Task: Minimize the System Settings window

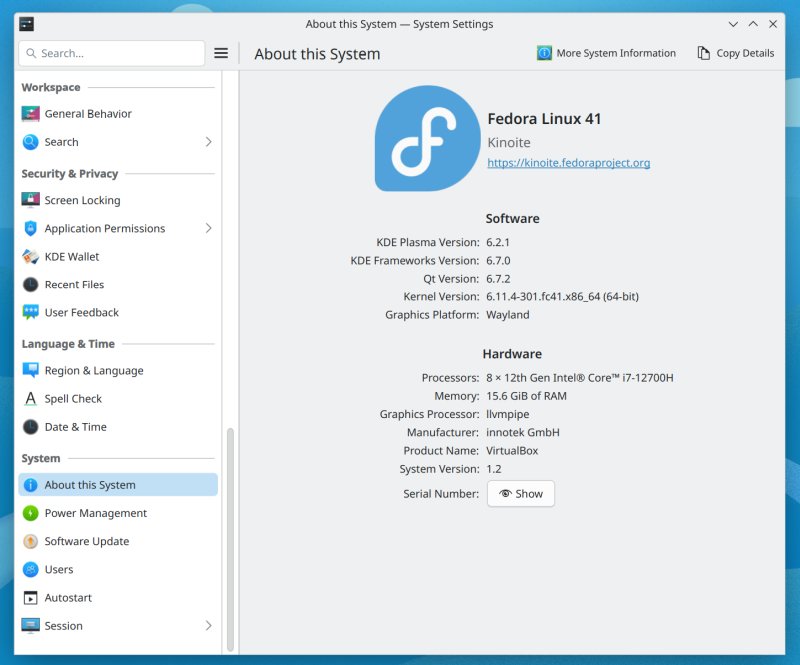Action: [x=733, y=24]
